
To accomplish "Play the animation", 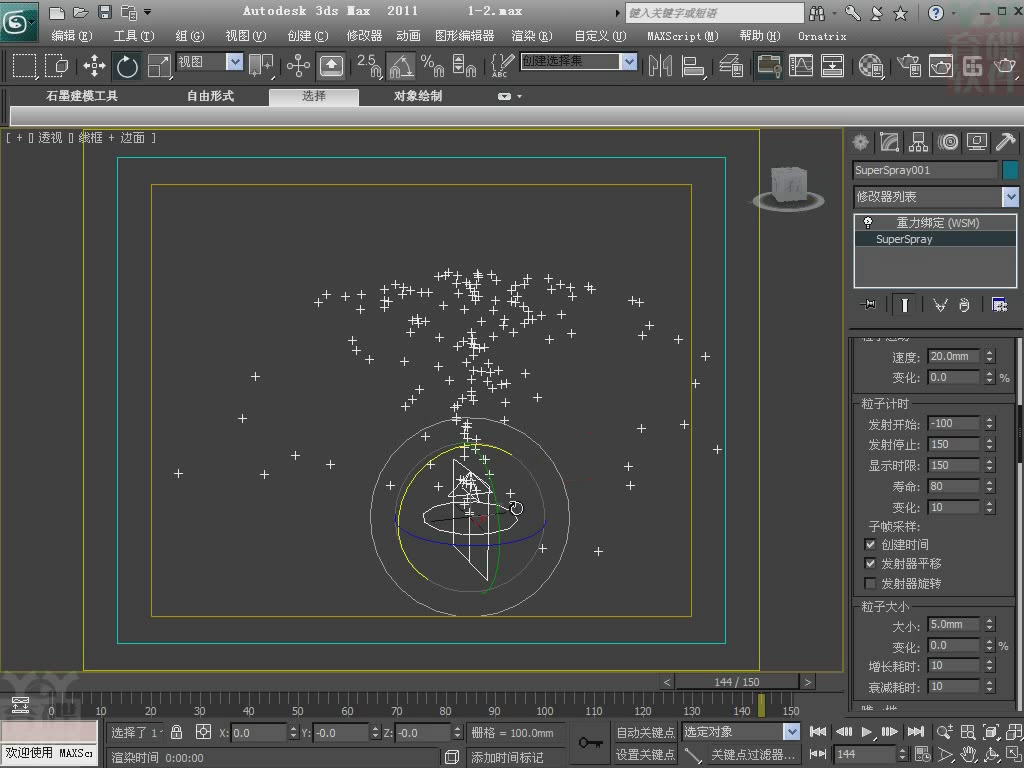I will click(867, 731).
